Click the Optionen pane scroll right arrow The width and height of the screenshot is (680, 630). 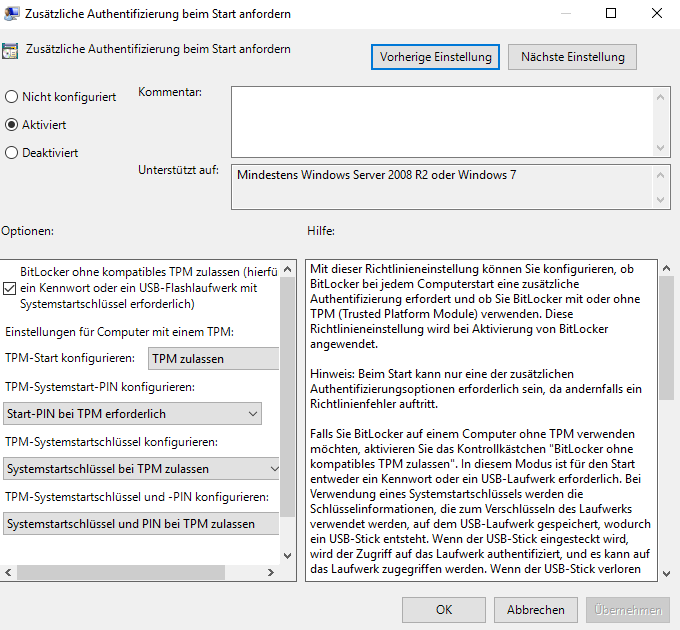tap(271, 572)
